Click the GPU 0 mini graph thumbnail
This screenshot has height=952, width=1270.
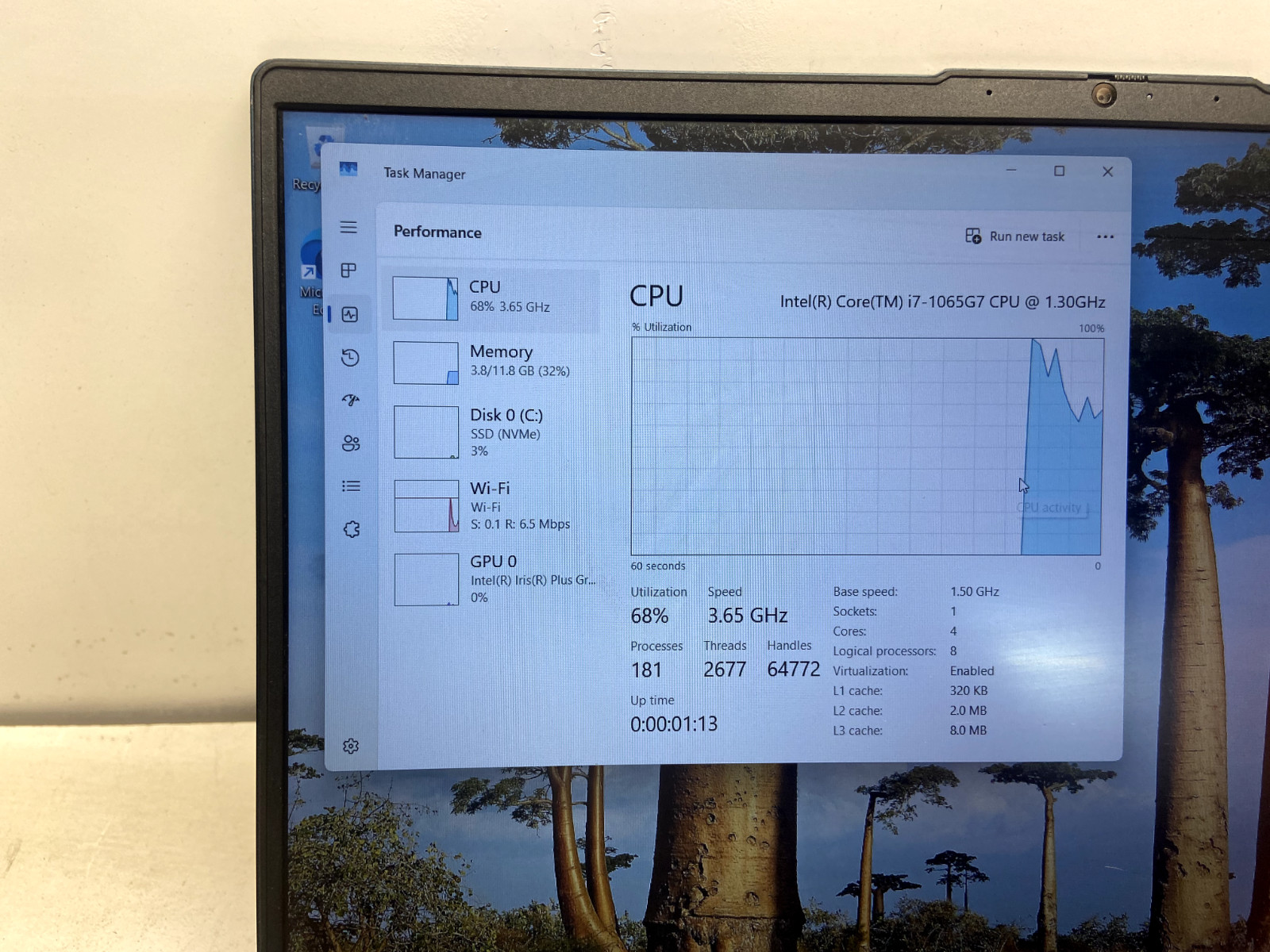[x=427, y=580]
